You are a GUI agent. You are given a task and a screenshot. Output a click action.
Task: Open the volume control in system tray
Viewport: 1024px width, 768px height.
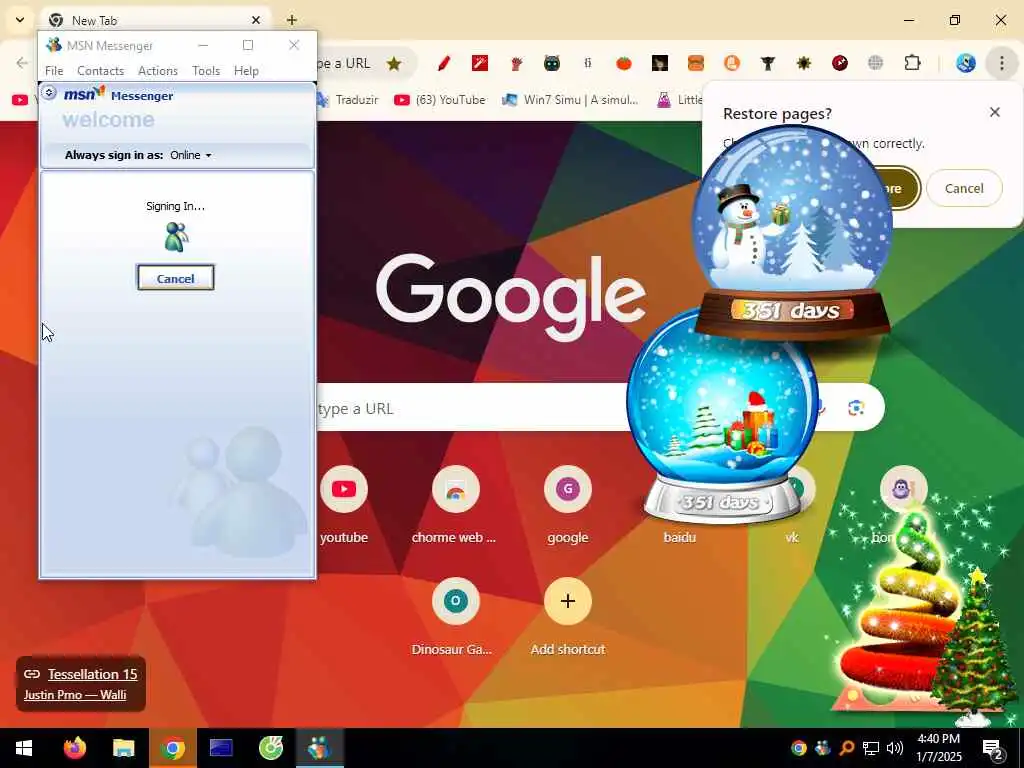click(x=895, y=748)
